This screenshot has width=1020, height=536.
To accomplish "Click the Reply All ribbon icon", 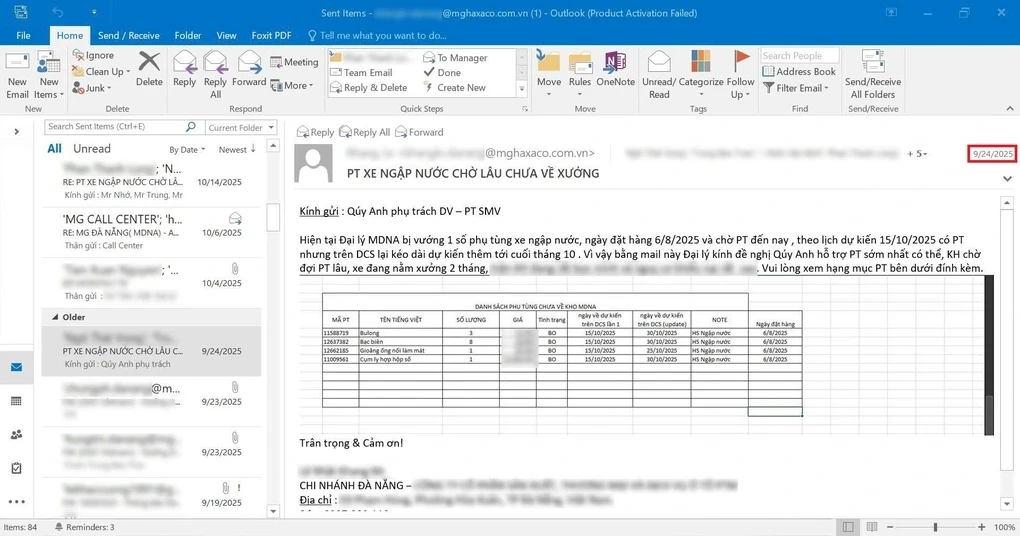I will click(215, 73).
